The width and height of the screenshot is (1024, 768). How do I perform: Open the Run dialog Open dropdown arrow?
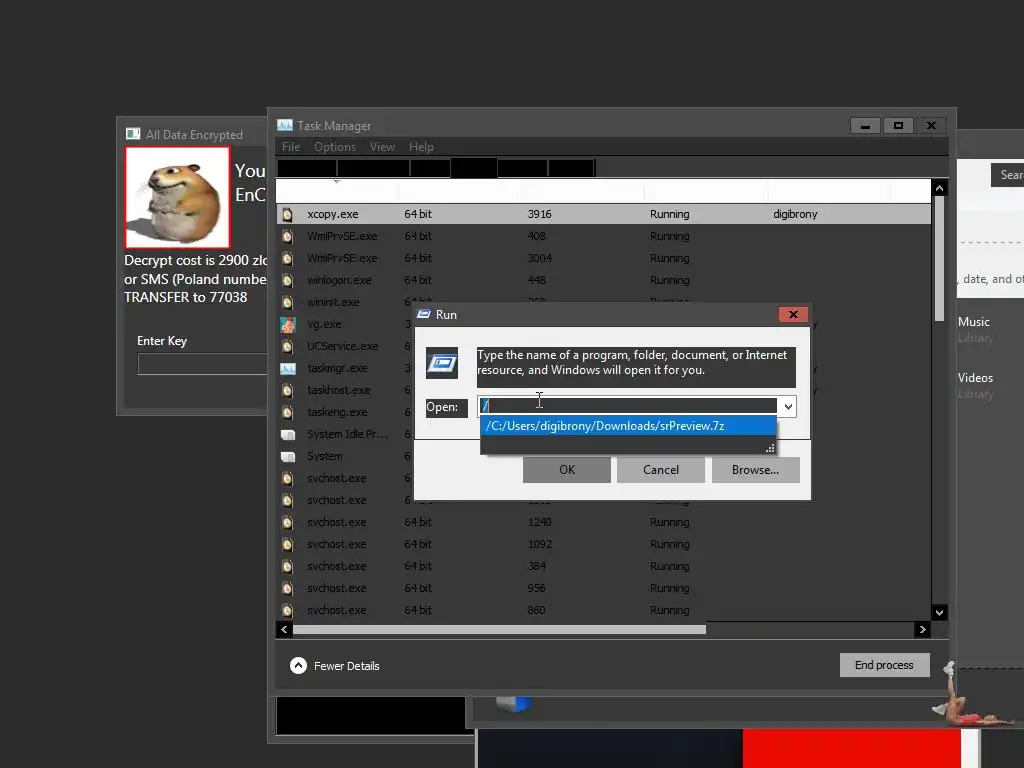click(788, 407)
